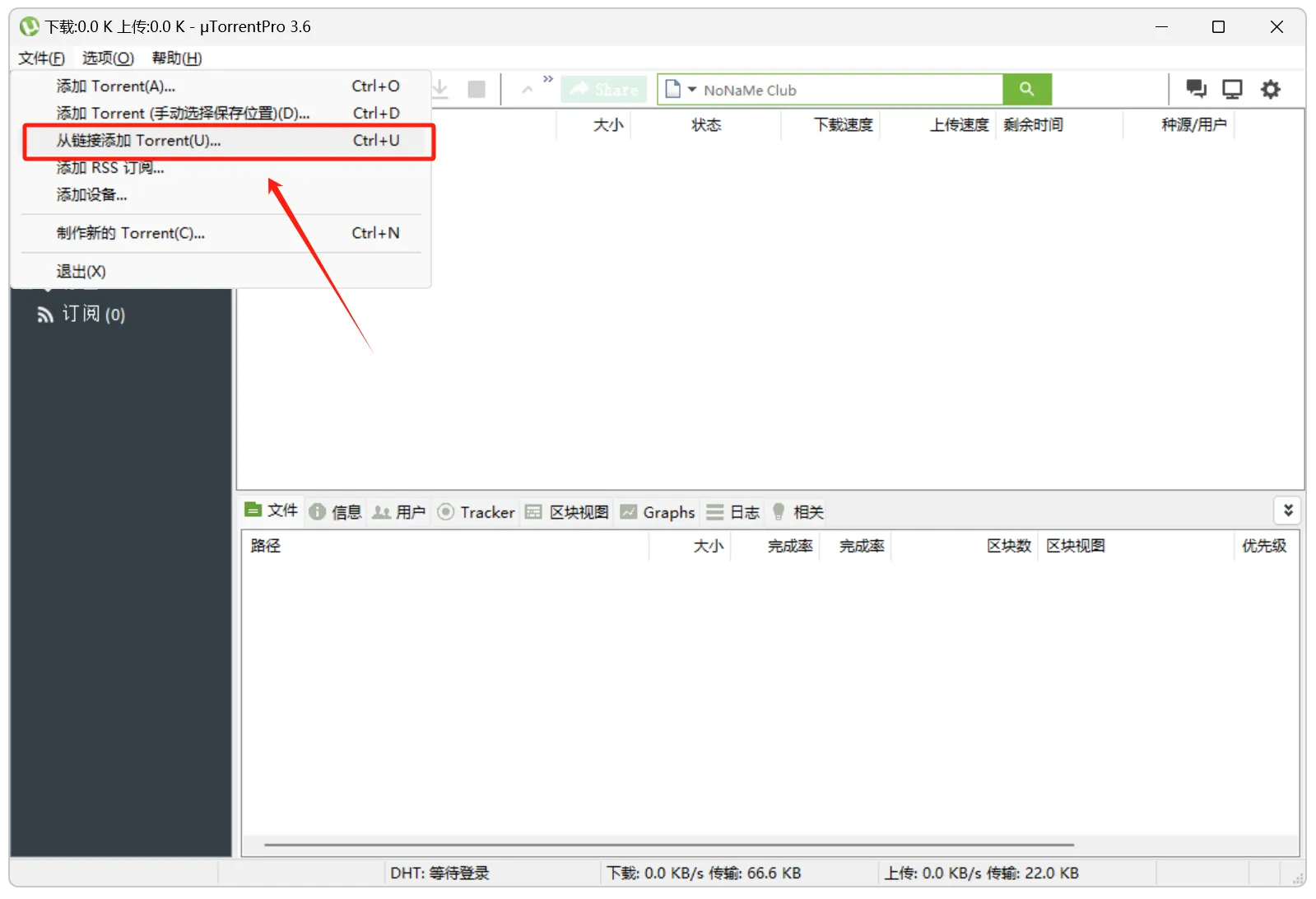
Task: Click the horizontal scrollbar in files pane
Action: tap(668, 845)
